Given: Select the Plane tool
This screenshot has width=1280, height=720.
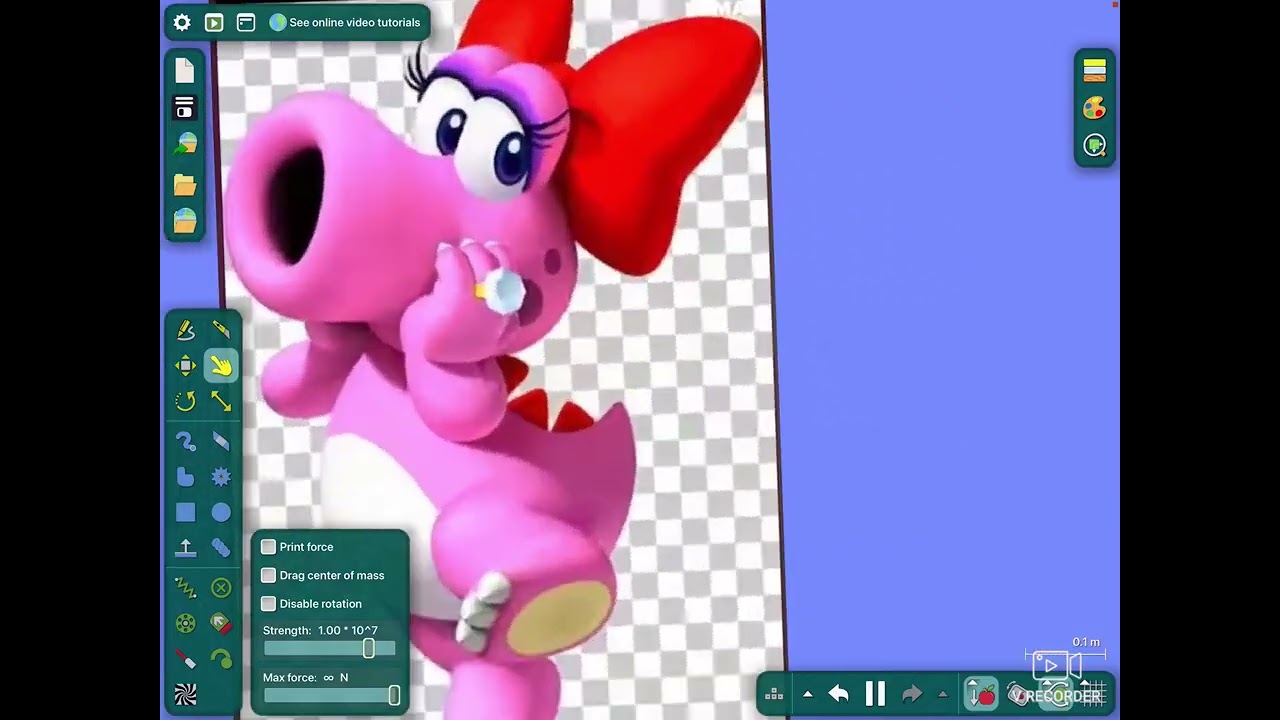Looking at the screenshot, I should 185,548.
